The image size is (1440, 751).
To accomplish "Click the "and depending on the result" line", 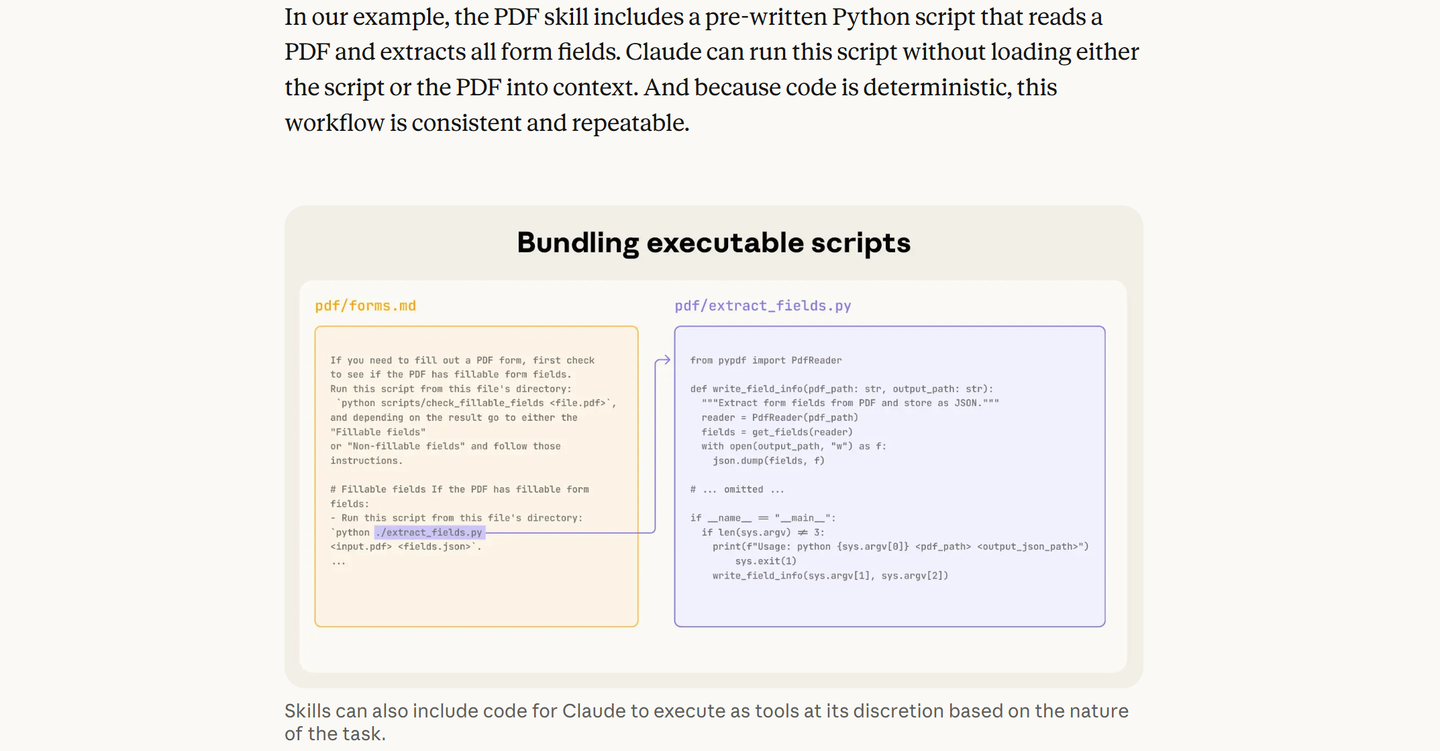I will click(x=454, y=418).
